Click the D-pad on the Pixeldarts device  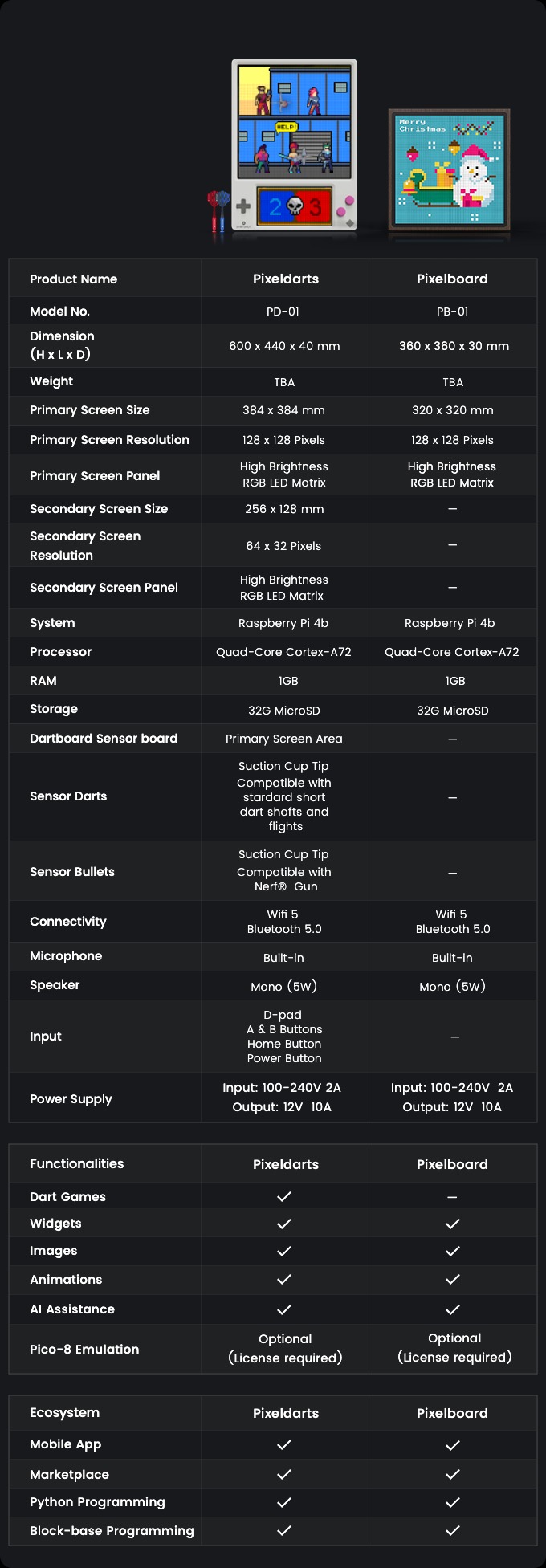[x=243, y=206]
